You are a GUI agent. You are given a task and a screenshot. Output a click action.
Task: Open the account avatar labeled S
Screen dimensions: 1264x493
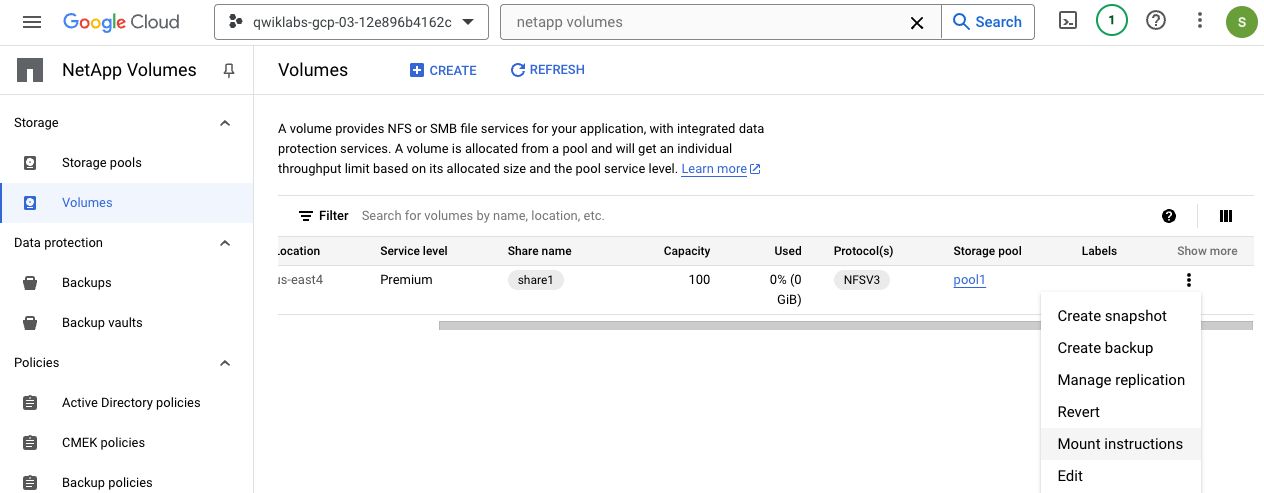pos(1241,22)
